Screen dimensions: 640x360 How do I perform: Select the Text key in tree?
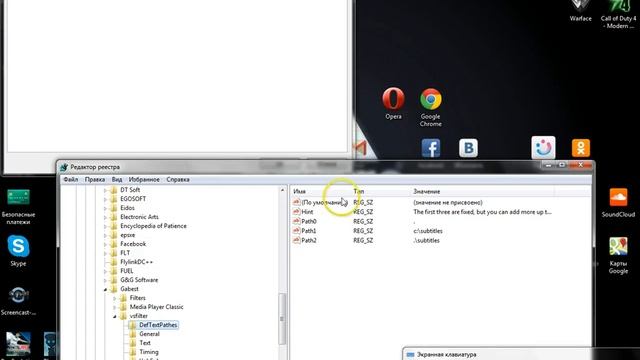click(x=145, y=343)
